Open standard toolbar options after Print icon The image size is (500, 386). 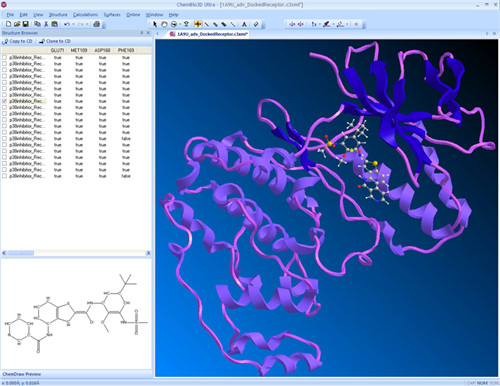point(104,25)
